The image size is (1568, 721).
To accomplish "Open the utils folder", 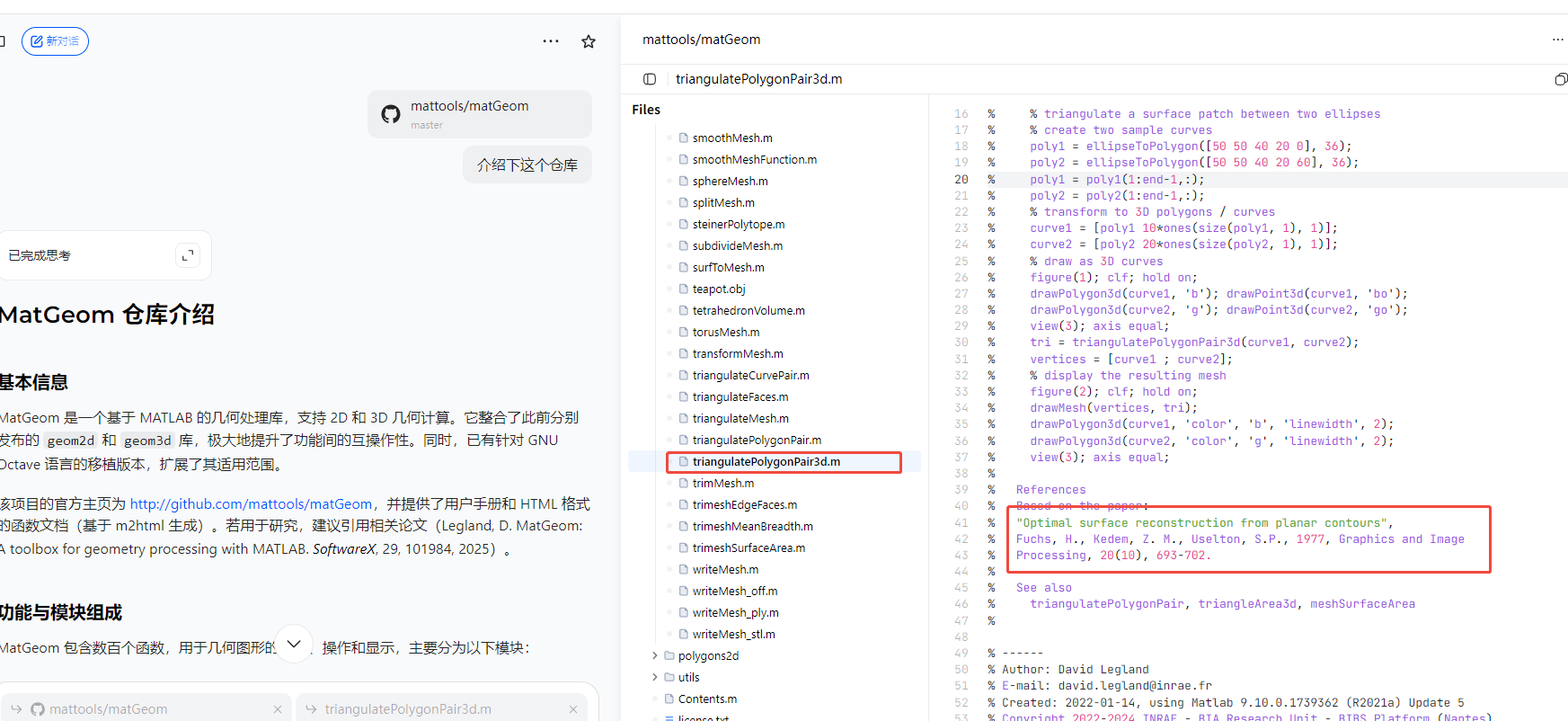I will point(688,677).
